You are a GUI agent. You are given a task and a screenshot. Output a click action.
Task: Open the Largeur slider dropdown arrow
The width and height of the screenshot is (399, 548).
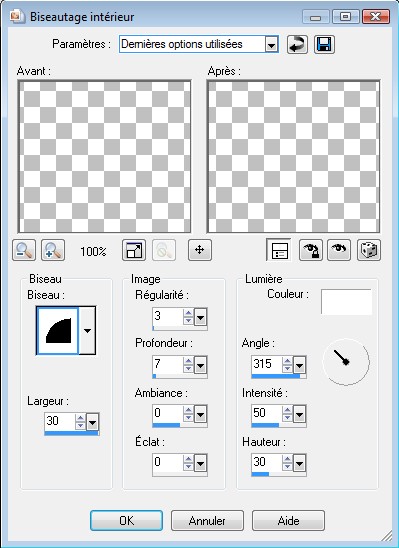pyautogui.click(x=93, y=423)
